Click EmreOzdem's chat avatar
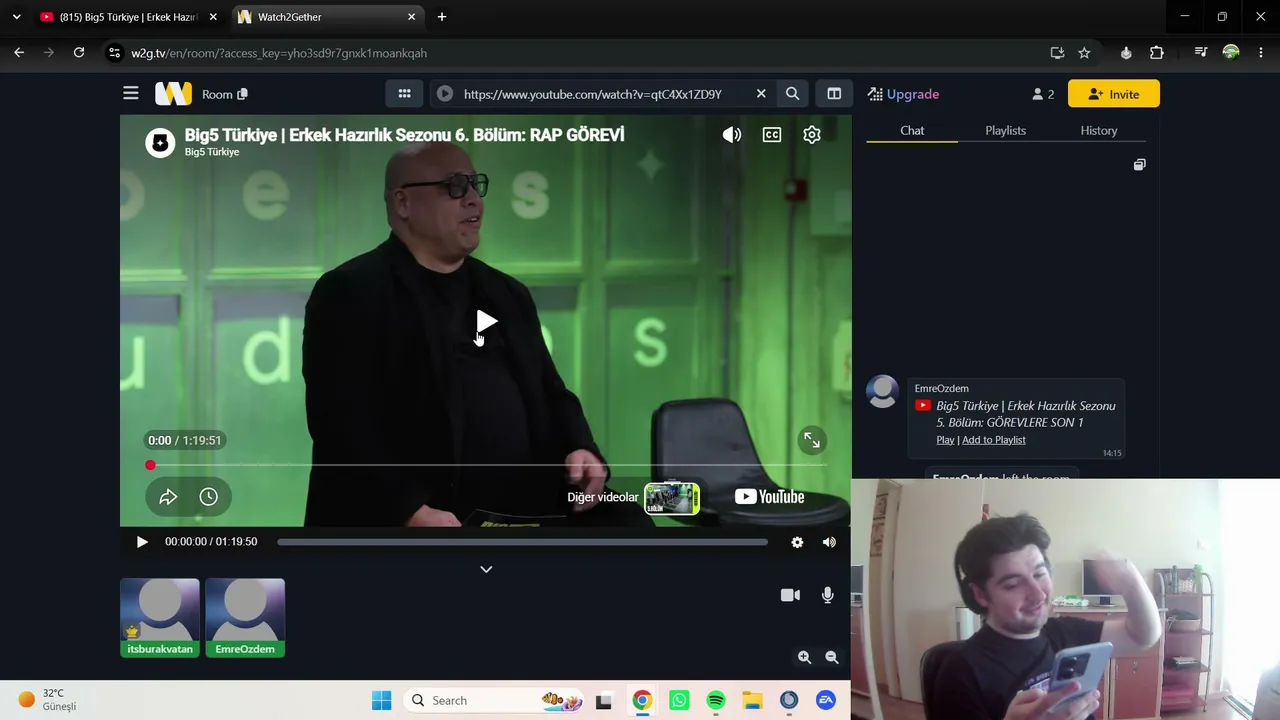This screenshot has height=720, width=1280. pyautogui.click(x=882, y=391)
